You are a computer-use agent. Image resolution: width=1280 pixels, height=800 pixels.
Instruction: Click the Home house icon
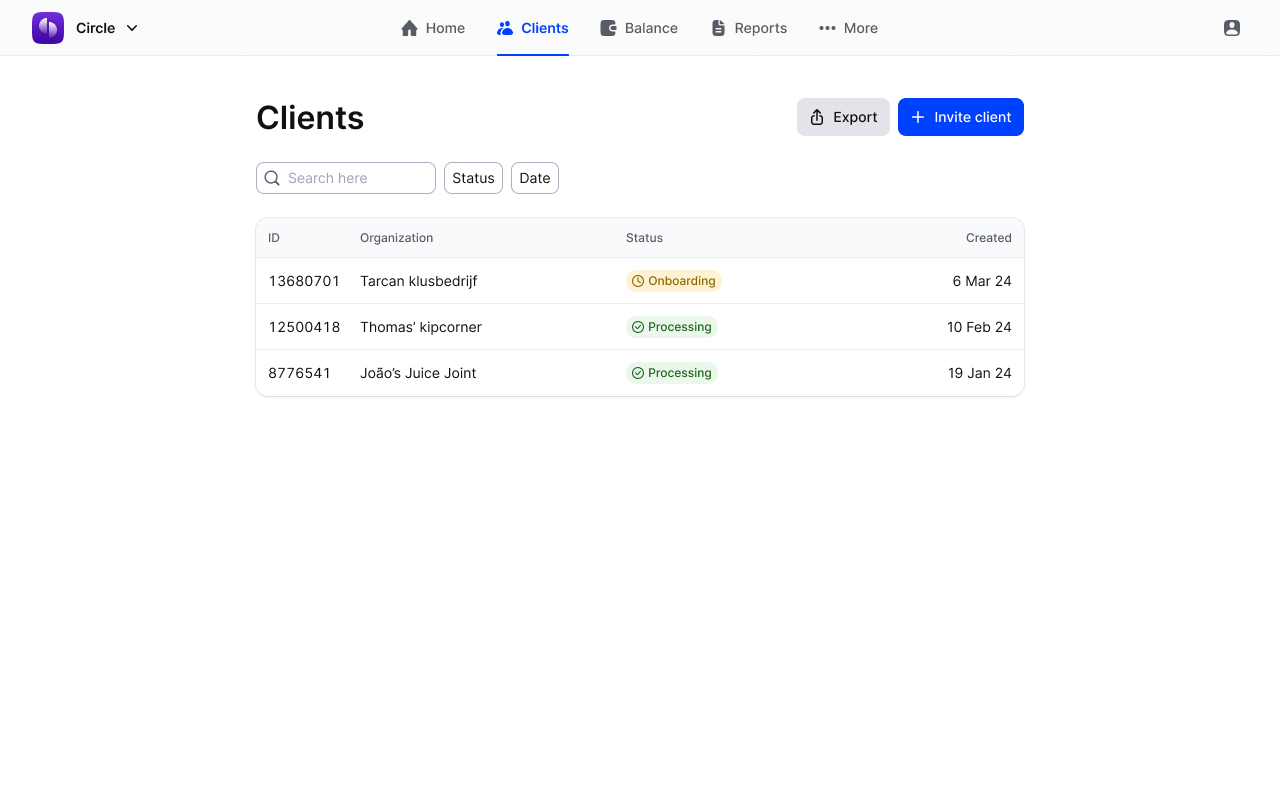(409, 28)
